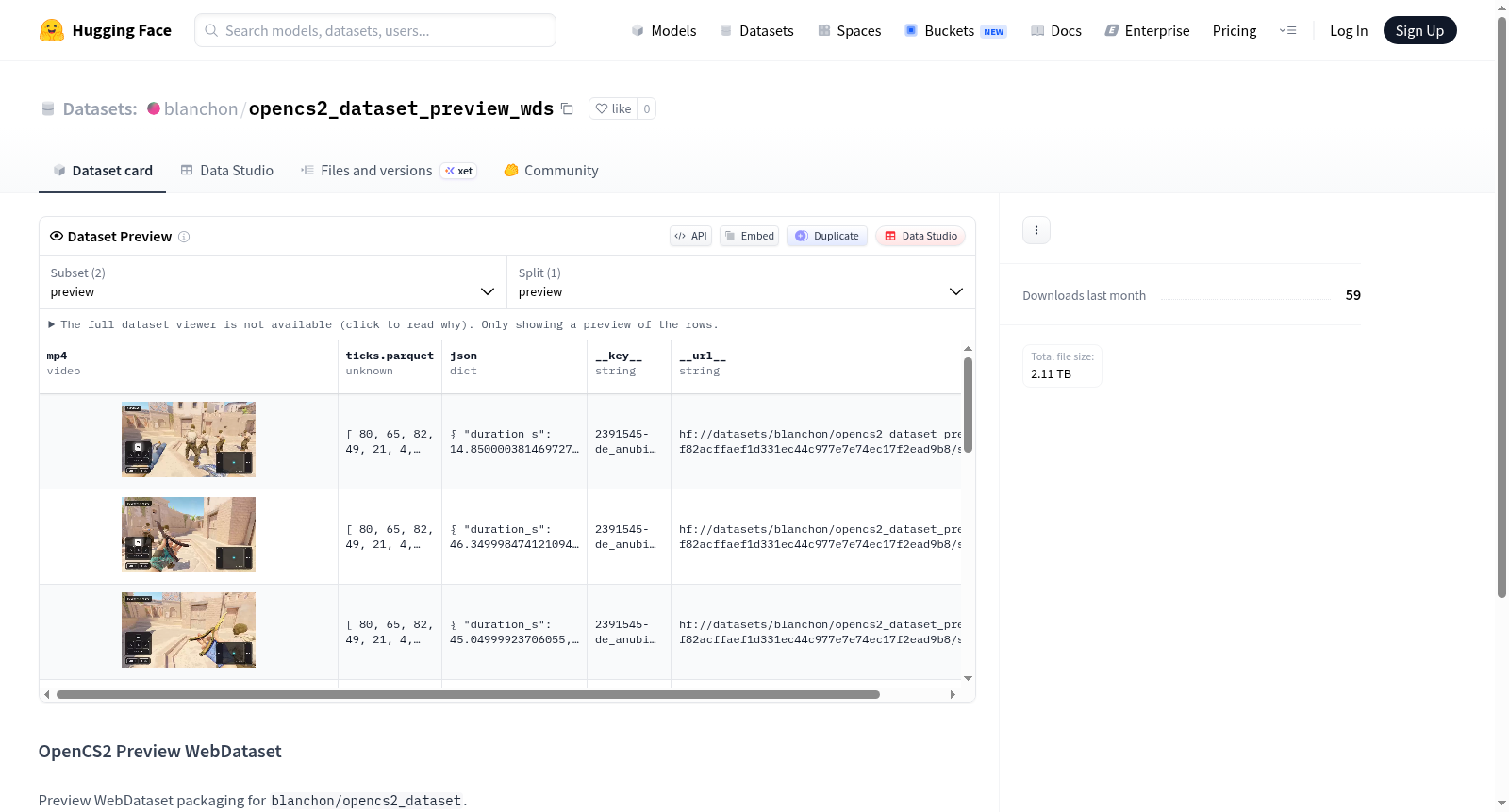The image size is (1509, 812).
Task: Play video thumbnail with duration 46.35
Action: click(x=189, y=535)
